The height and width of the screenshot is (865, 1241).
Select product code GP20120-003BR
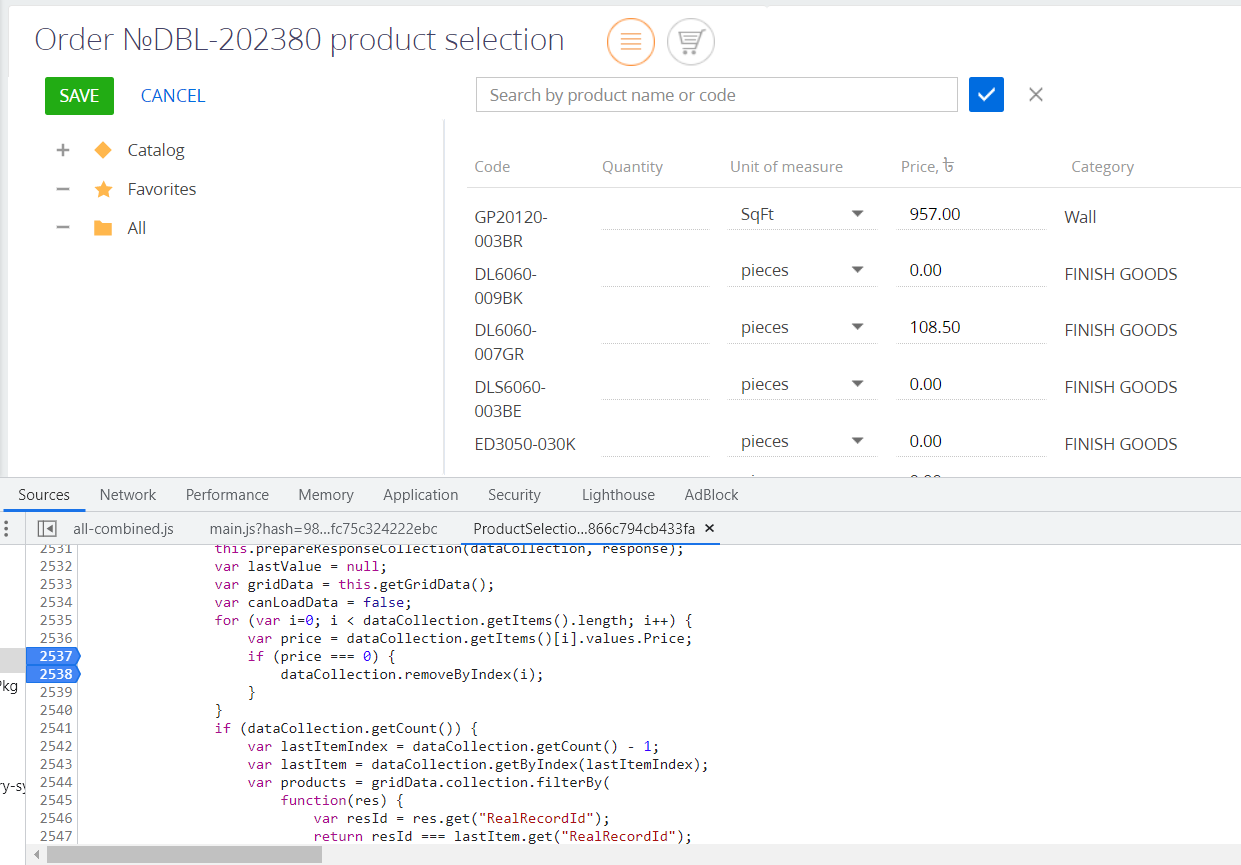coord(511,229)
